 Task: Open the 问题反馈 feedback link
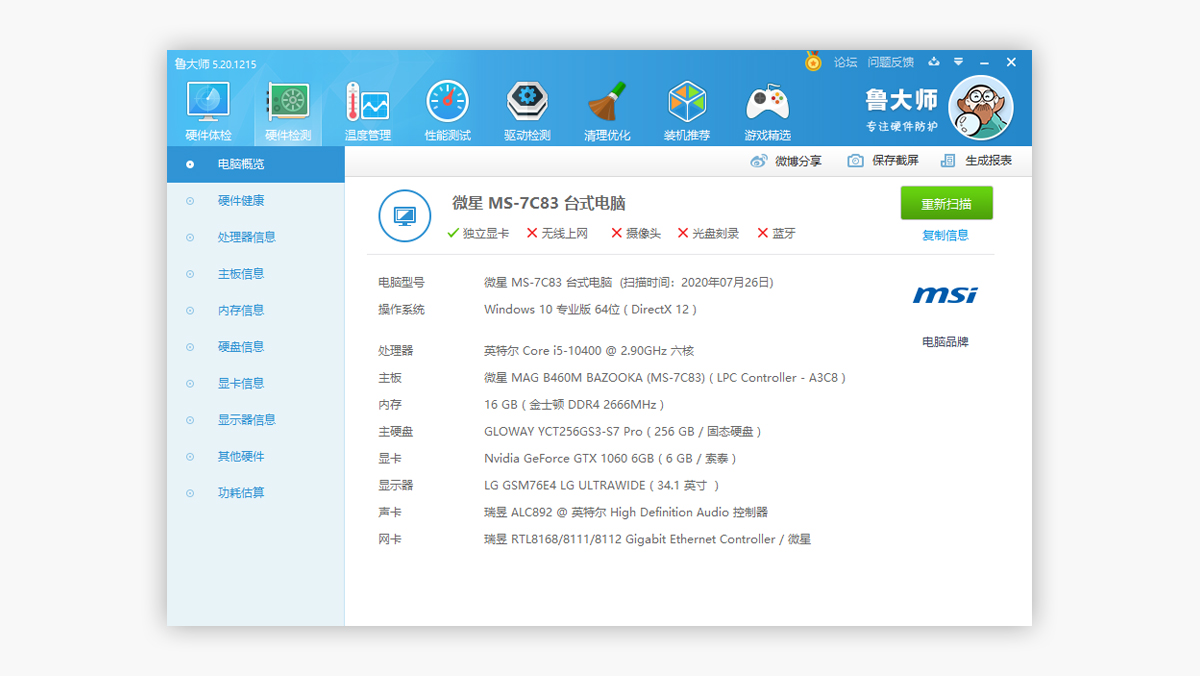click(x=890, y=62)
